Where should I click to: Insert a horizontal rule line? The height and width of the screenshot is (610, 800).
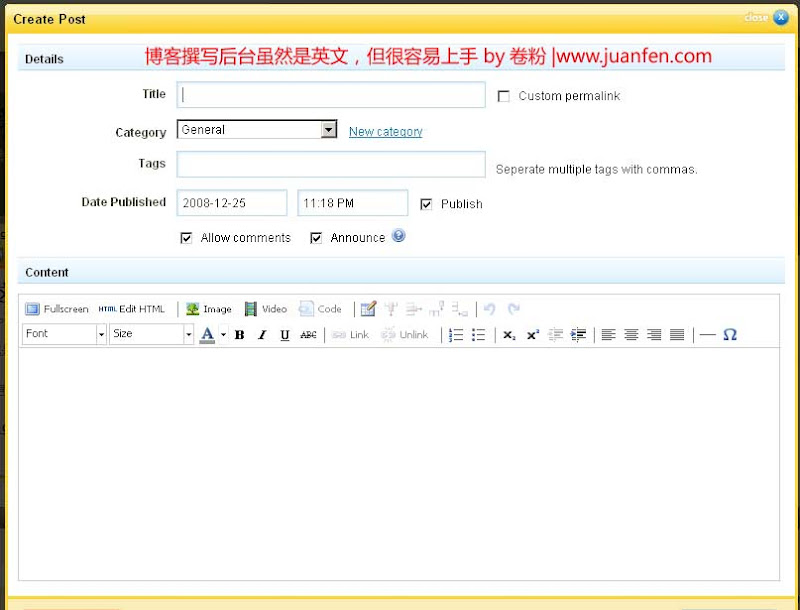pos(707,335)
